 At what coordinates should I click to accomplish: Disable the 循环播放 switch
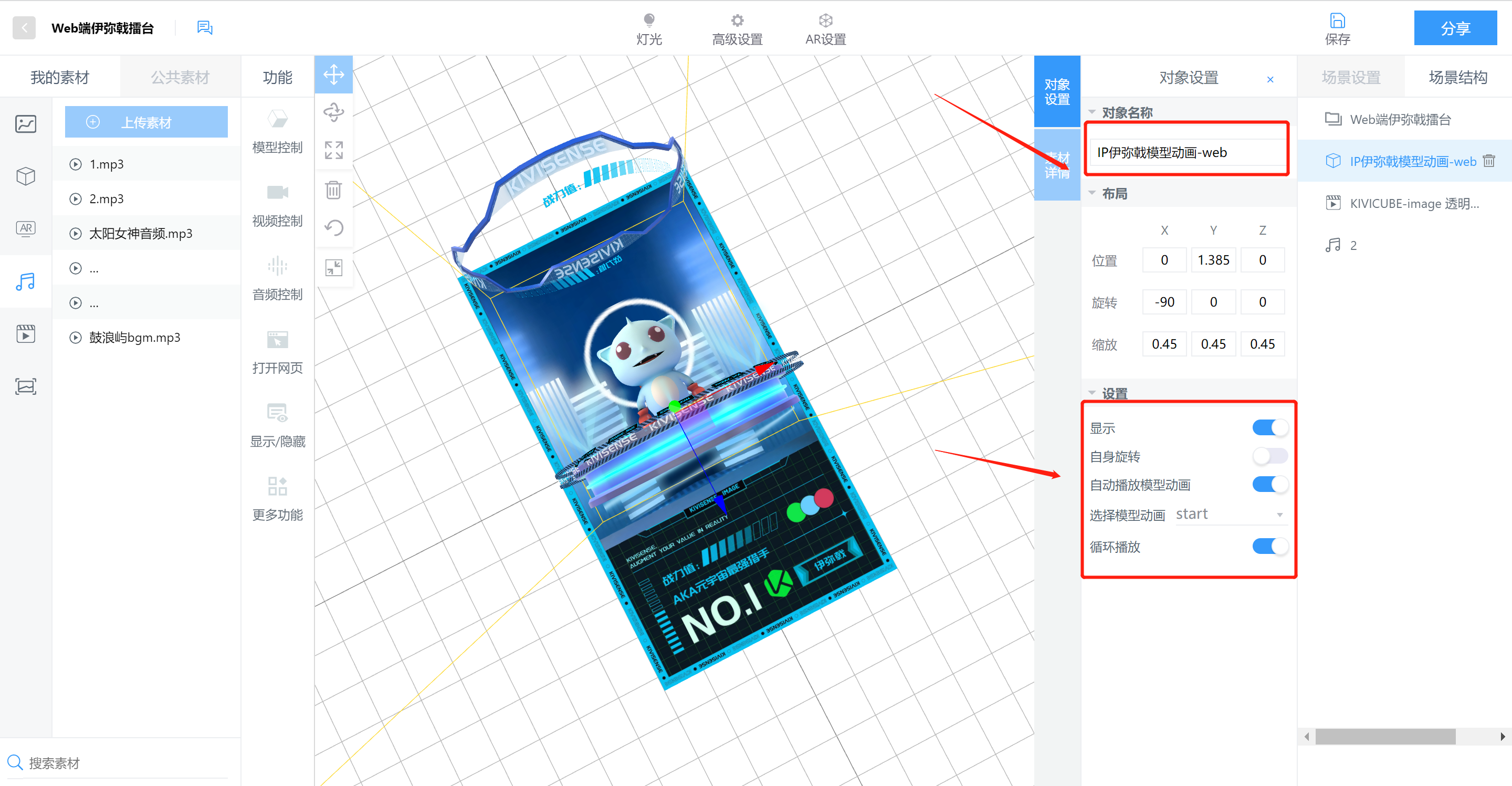tap(1269, 547)
